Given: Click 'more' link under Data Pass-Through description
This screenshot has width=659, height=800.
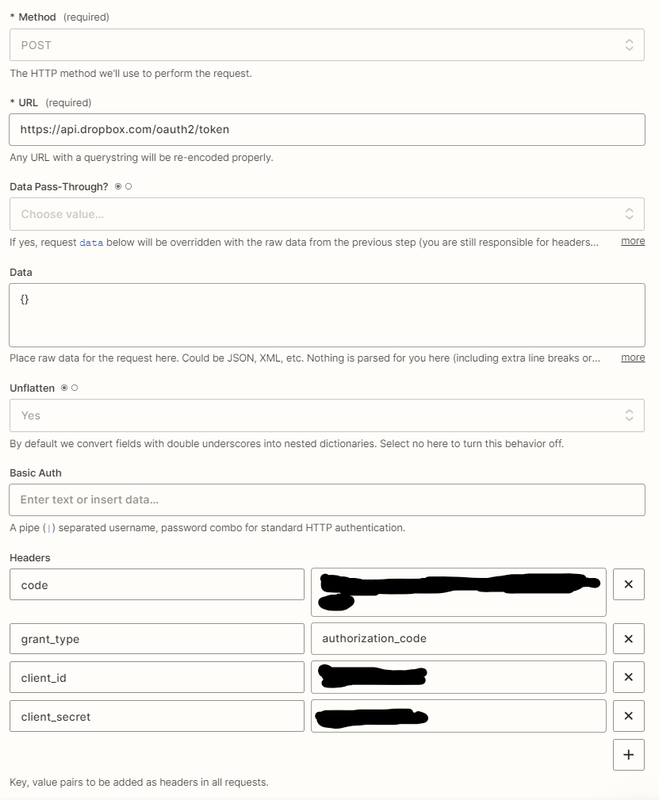Looking at the screenshot, I should [632, 241].
